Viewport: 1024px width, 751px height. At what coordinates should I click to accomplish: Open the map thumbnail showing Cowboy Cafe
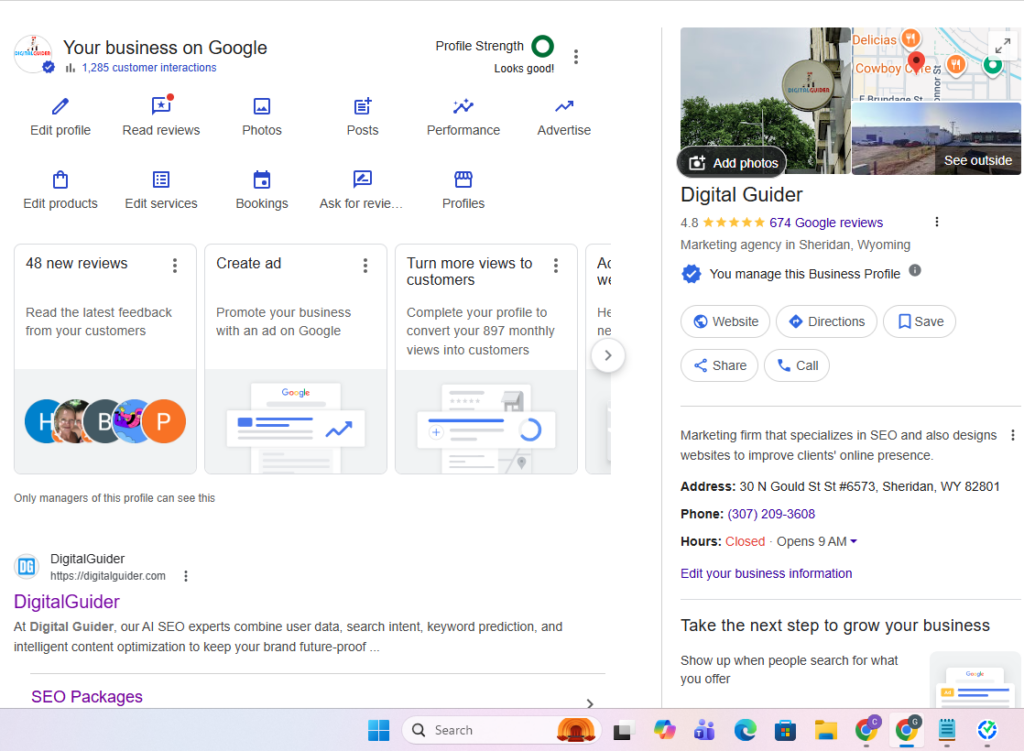coord(936,64)
